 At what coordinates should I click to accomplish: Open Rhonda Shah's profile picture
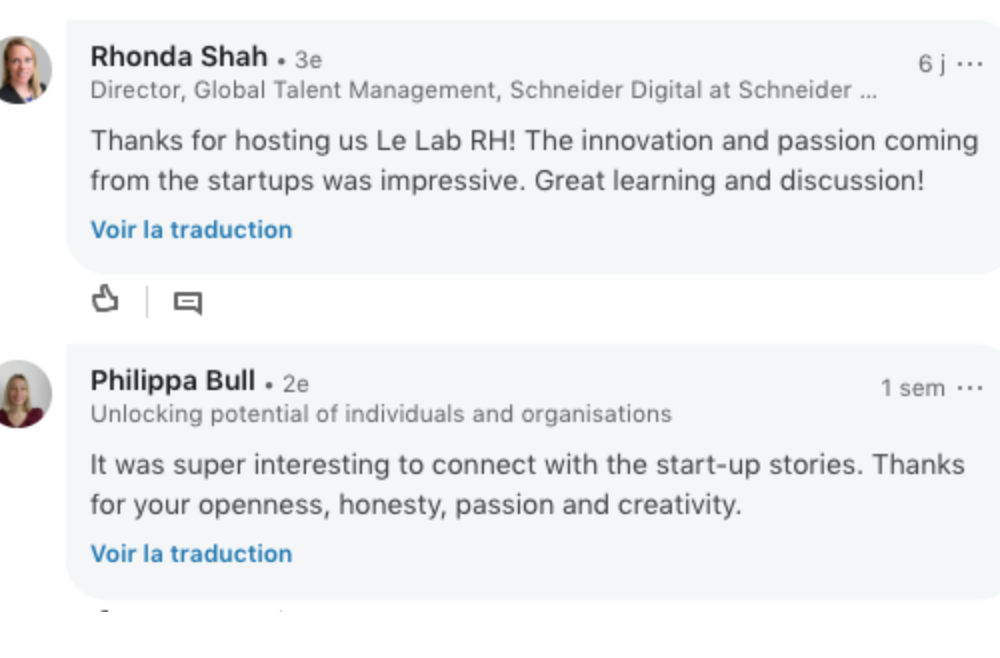[25, 70]
